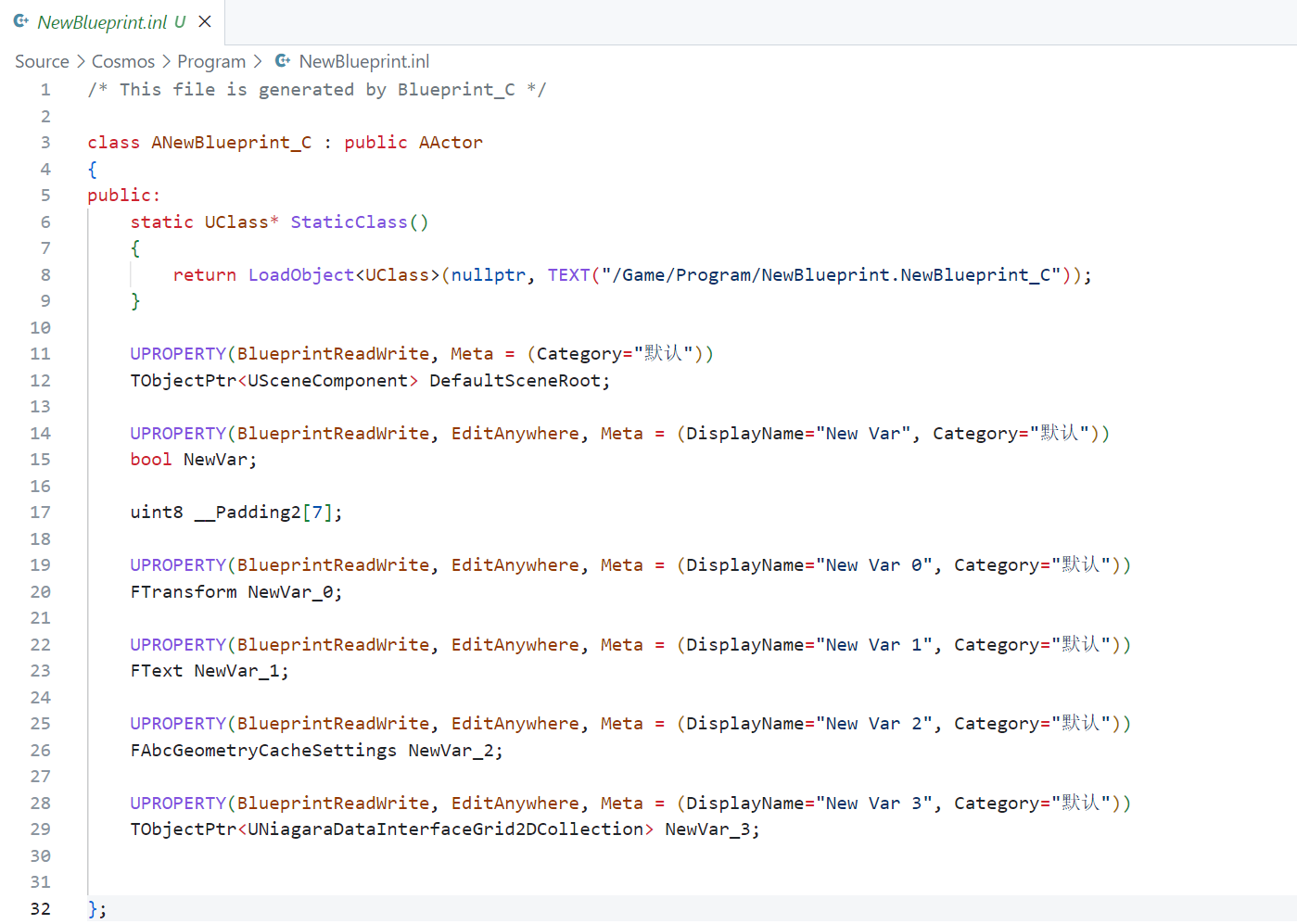Select the NewBlueprint.inl editor tab
The width and height of the screenshot is (1297, 924).
tap(112, 22)
